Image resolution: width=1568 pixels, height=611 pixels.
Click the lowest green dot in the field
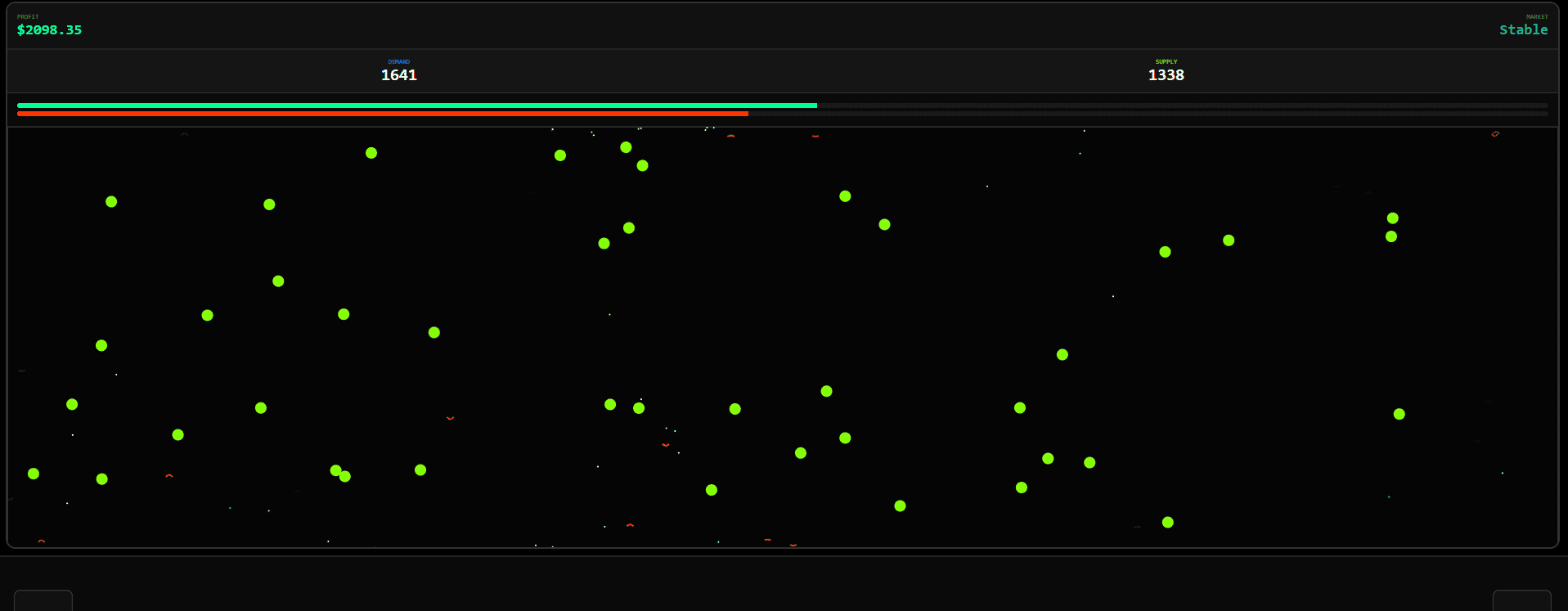point(1168,523)
